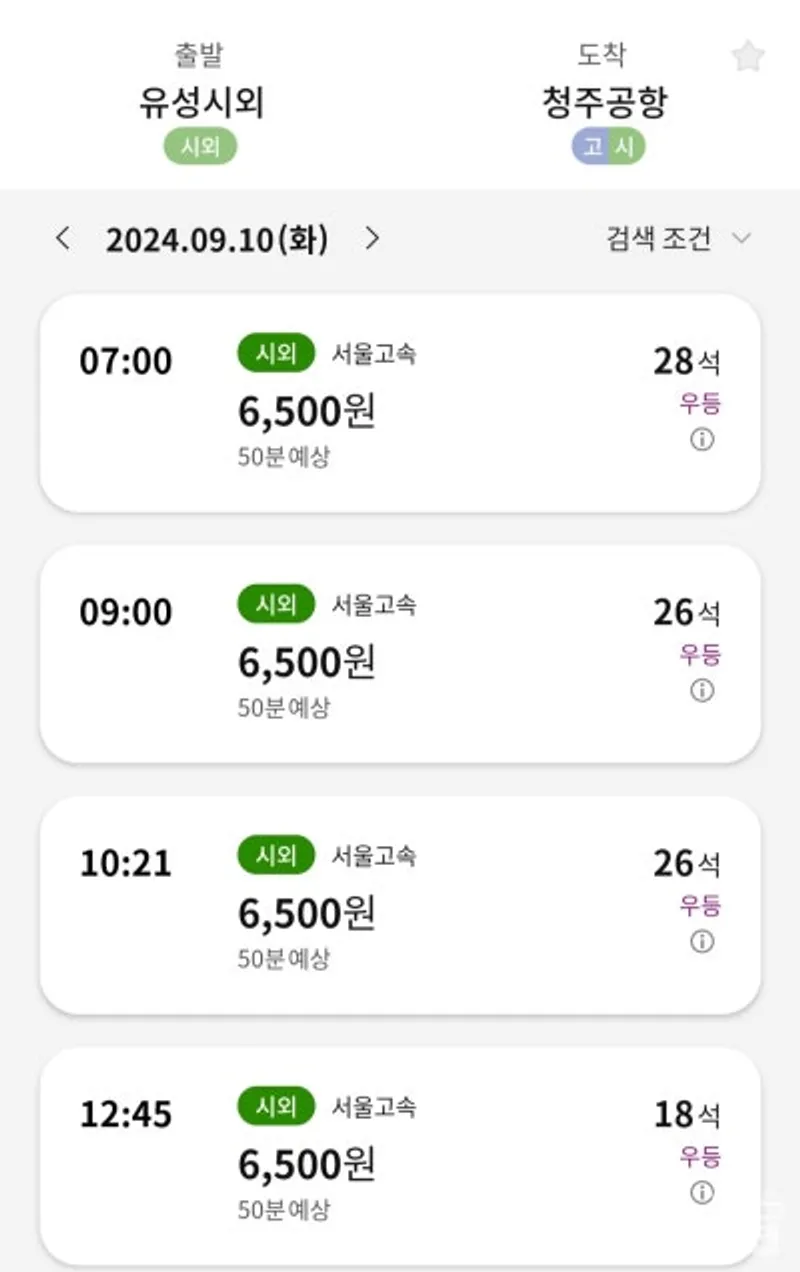Change departure terminal 유성시외
The image size is (800, 1272).
201,103
